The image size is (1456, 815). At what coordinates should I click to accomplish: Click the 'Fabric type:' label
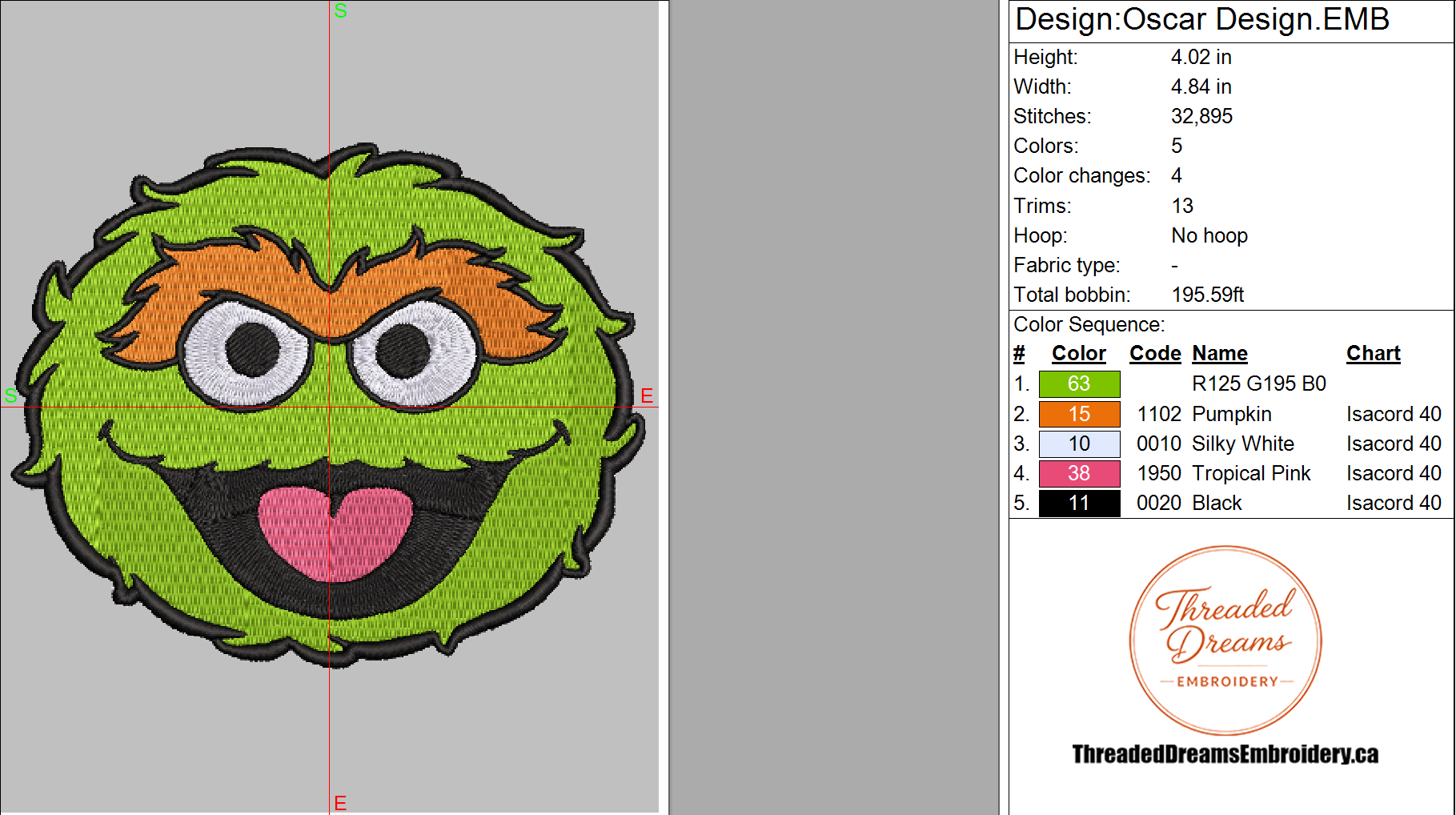coord(1067,265)
